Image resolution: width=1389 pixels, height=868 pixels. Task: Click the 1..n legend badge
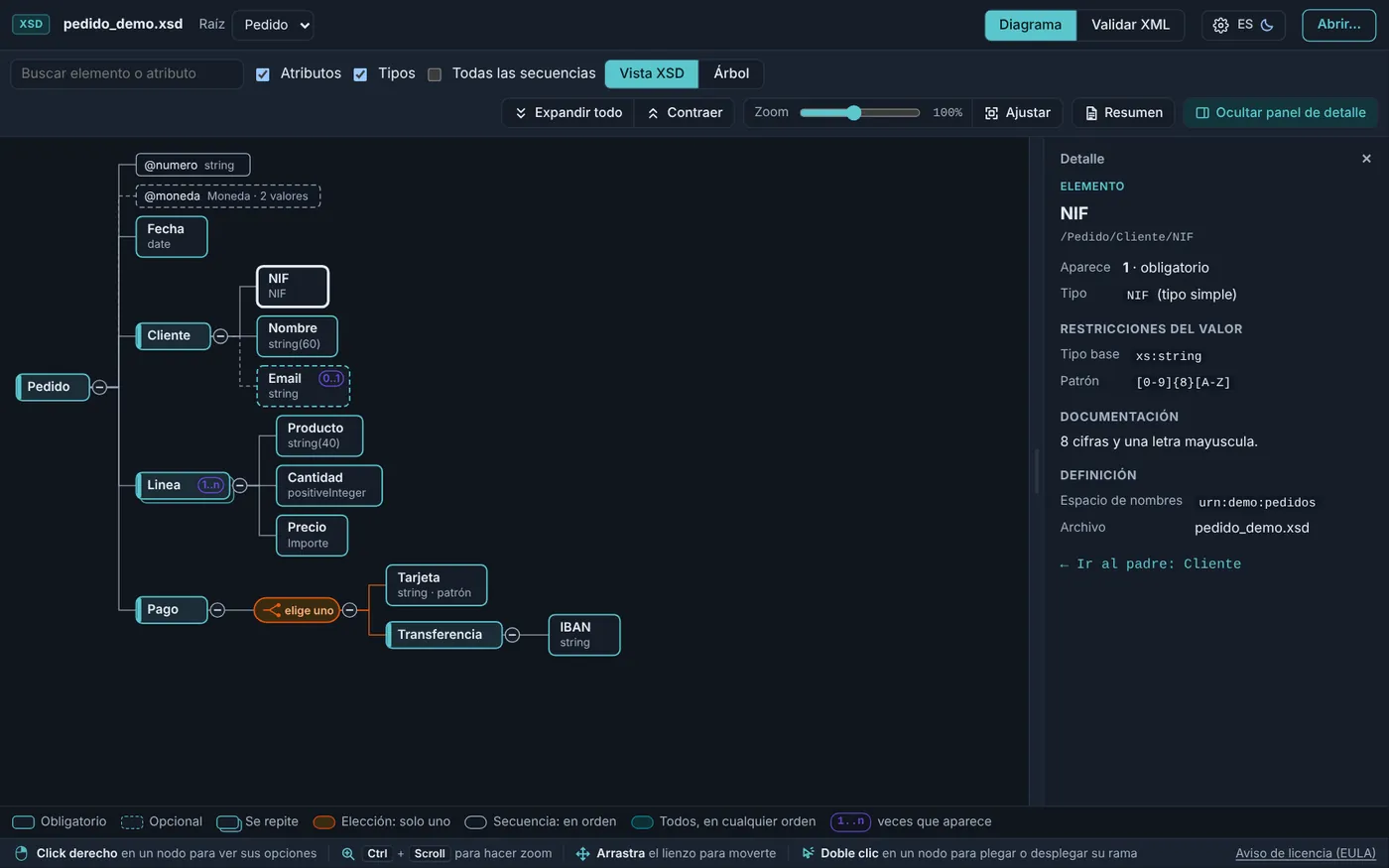coord(850,821)
